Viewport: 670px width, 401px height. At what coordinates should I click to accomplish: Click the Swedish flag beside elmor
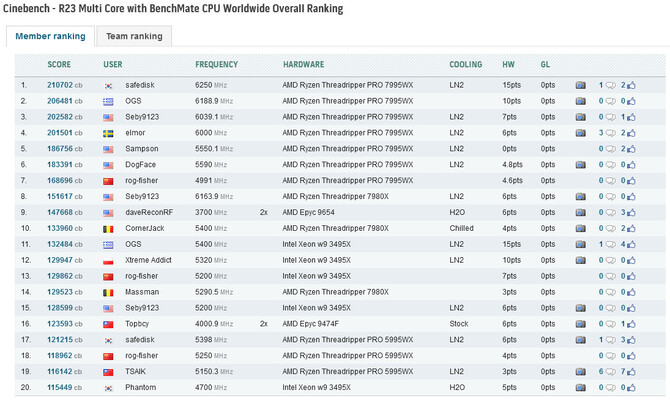[108, 133]
